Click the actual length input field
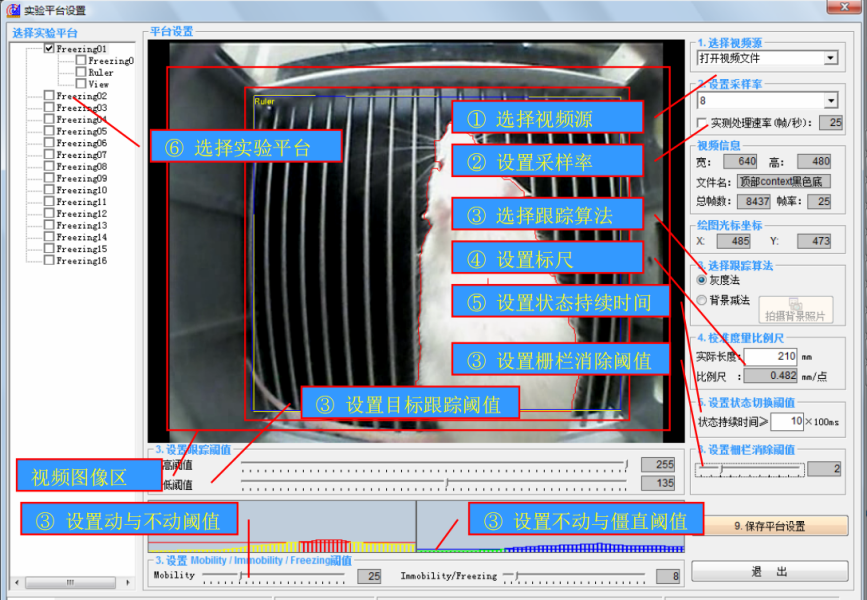This screenshot has width=867, height=600. 770,356
